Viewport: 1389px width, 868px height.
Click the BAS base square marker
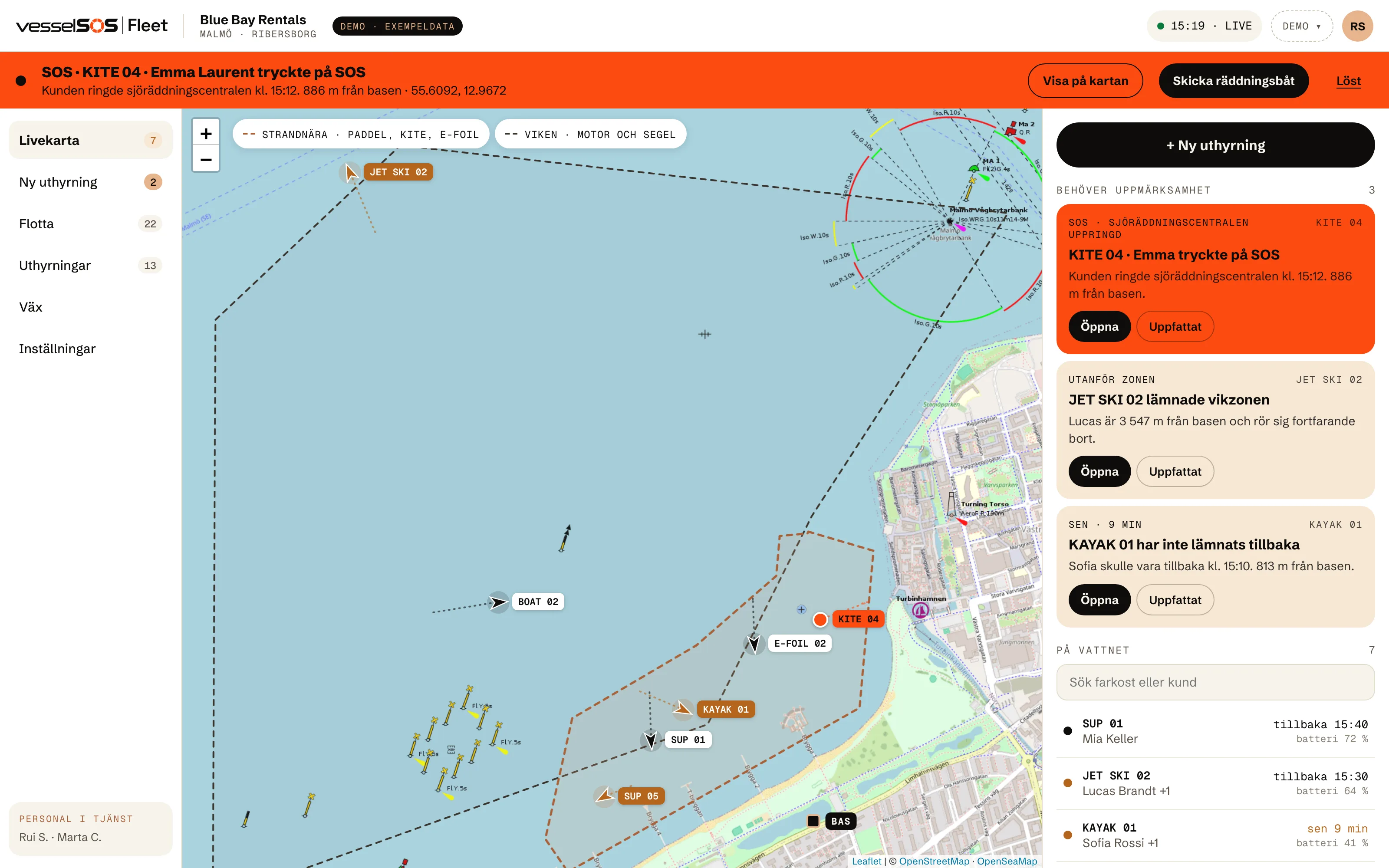(813, 821)
